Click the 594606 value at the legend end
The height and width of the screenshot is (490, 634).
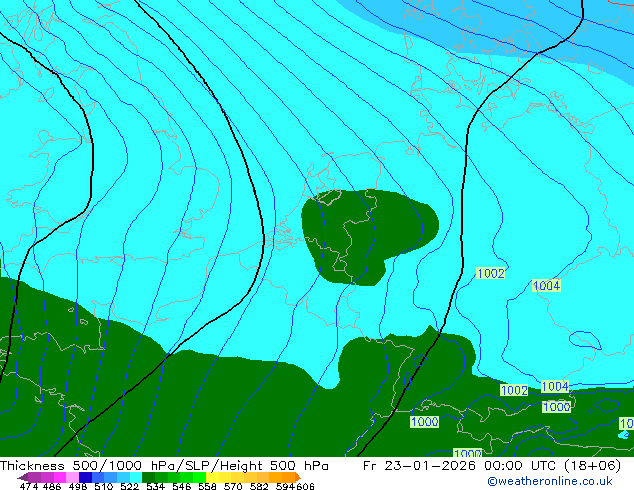[295, 486]
